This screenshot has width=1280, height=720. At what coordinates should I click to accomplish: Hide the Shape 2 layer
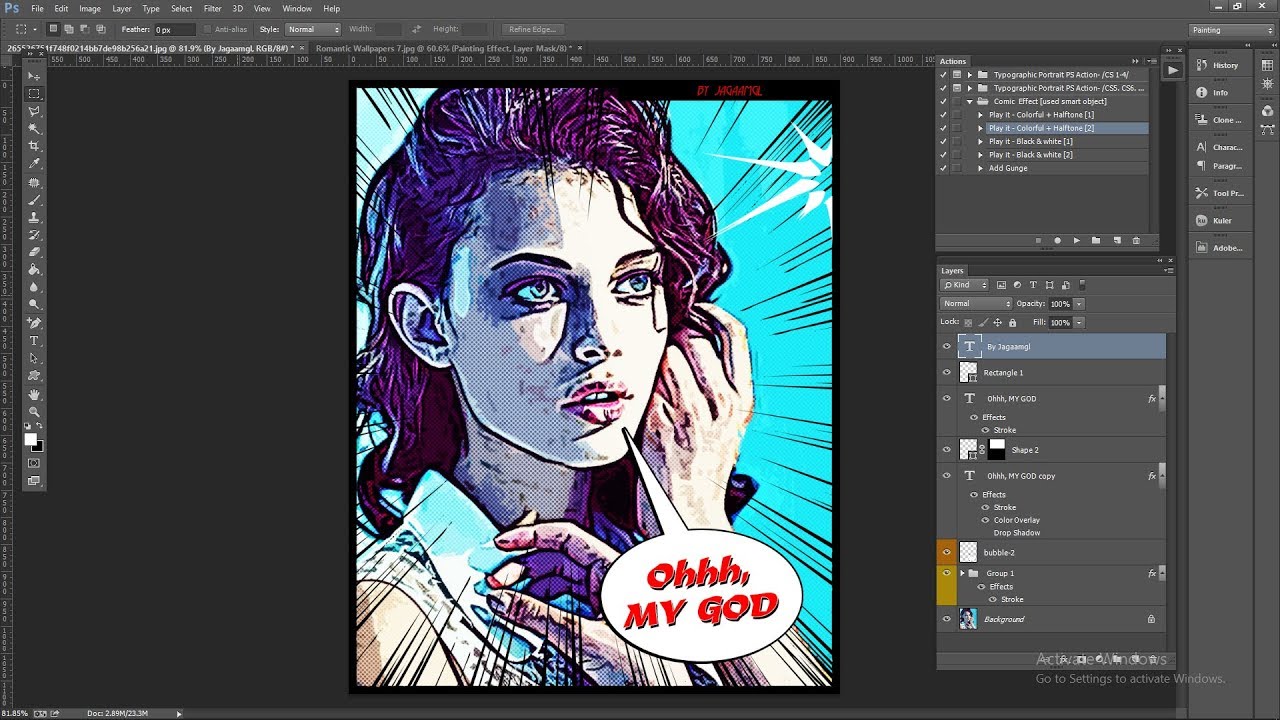[947, 450]
